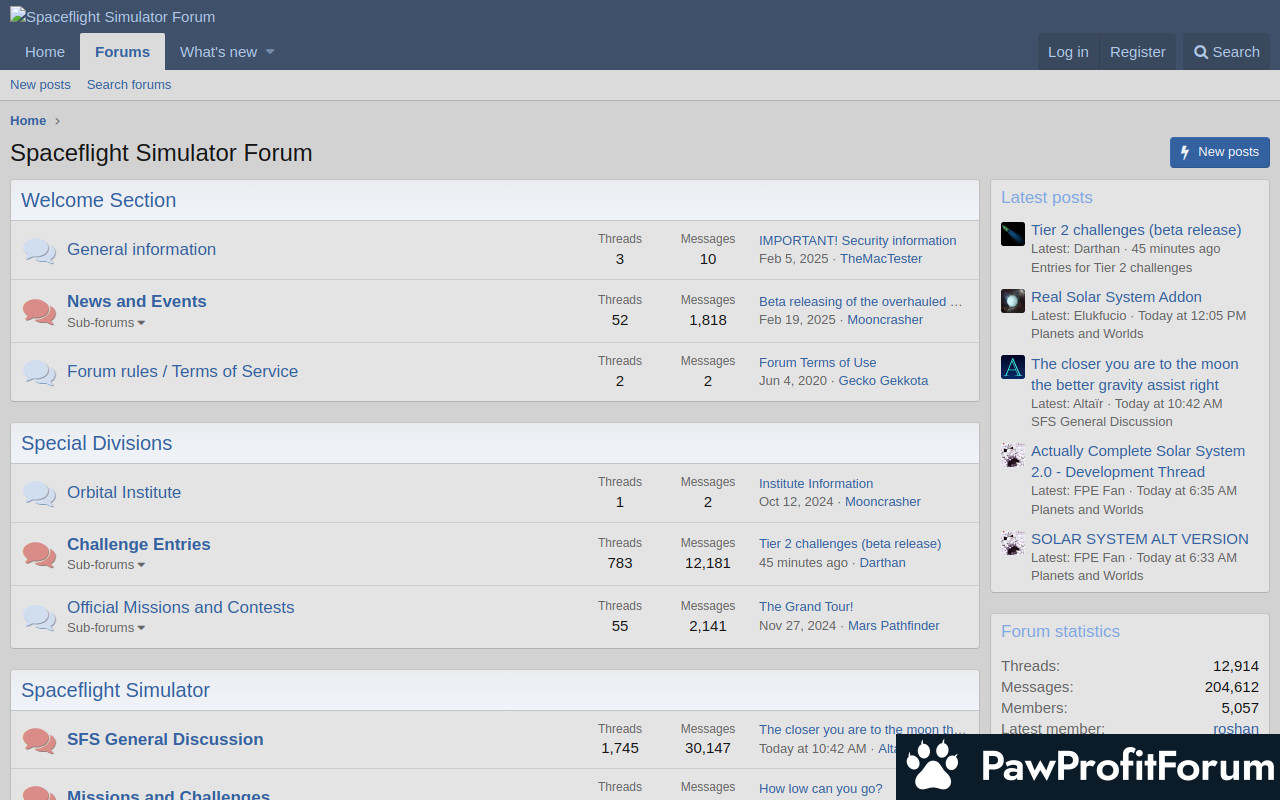Open the Institute Information thread
The height and width of the screenshot is (800, 1280).
click(x=816, y=484)
